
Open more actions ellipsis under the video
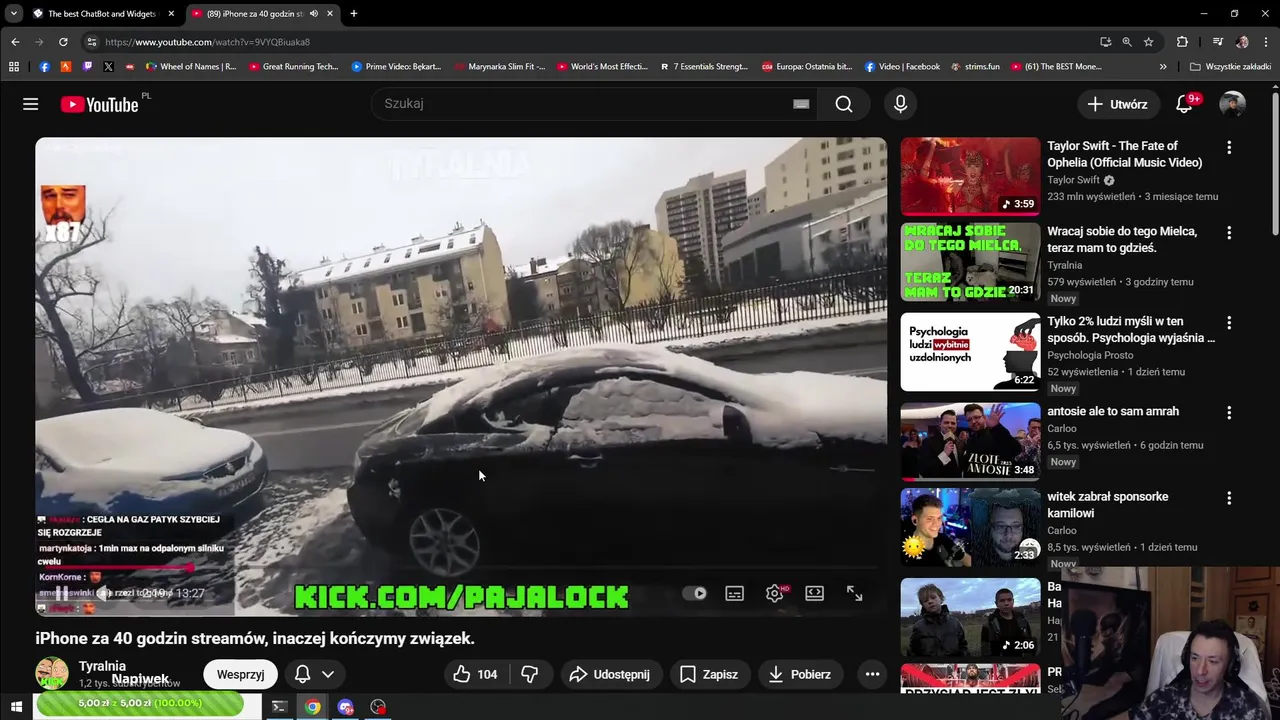tap(872, 674)
